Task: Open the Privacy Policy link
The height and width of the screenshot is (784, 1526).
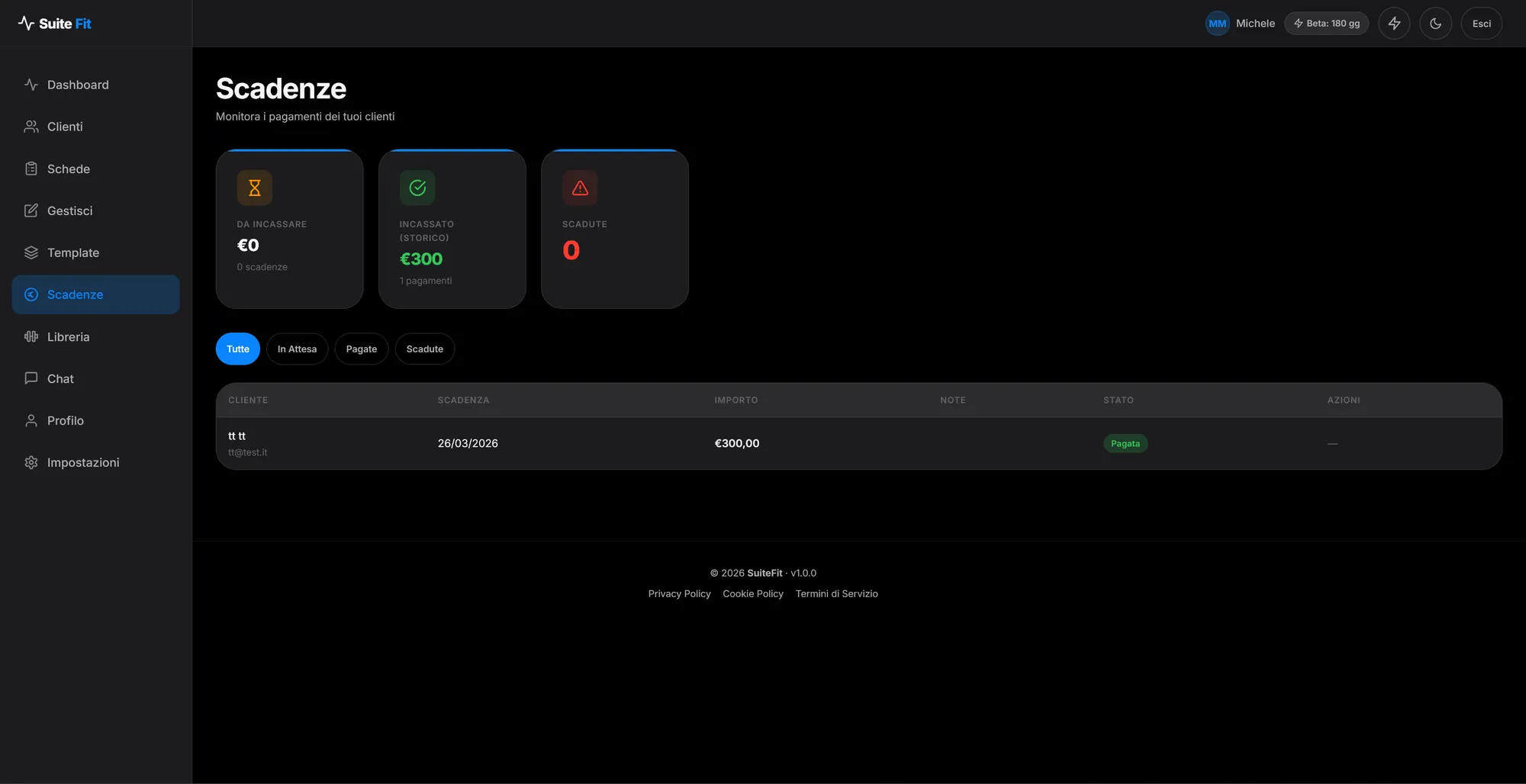Action: coord(679,594)
